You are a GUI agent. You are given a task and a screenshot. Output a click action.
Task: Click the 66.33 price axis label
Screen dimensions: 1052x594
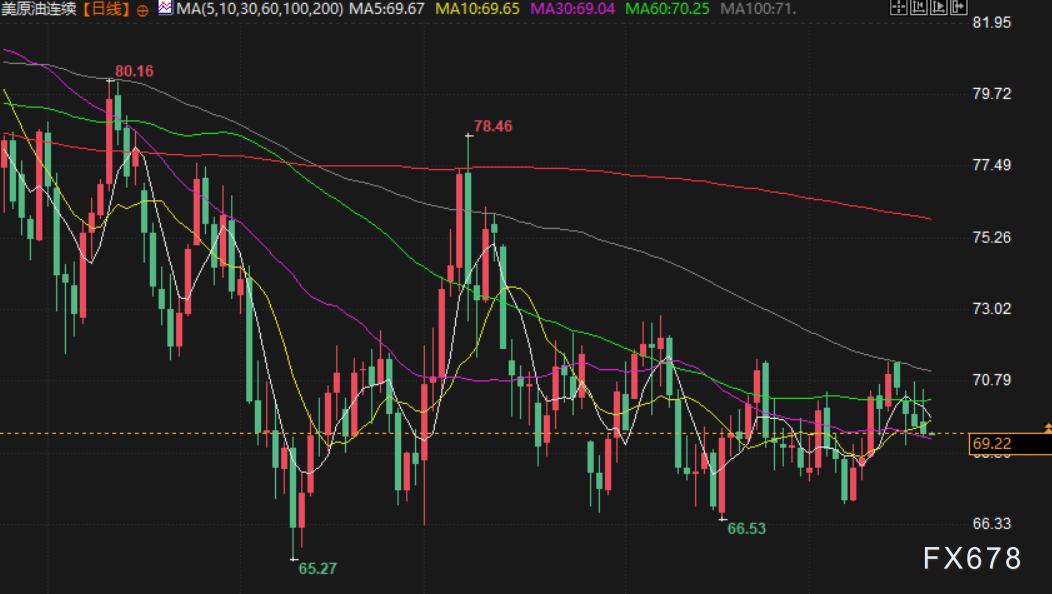click(992, 523)
